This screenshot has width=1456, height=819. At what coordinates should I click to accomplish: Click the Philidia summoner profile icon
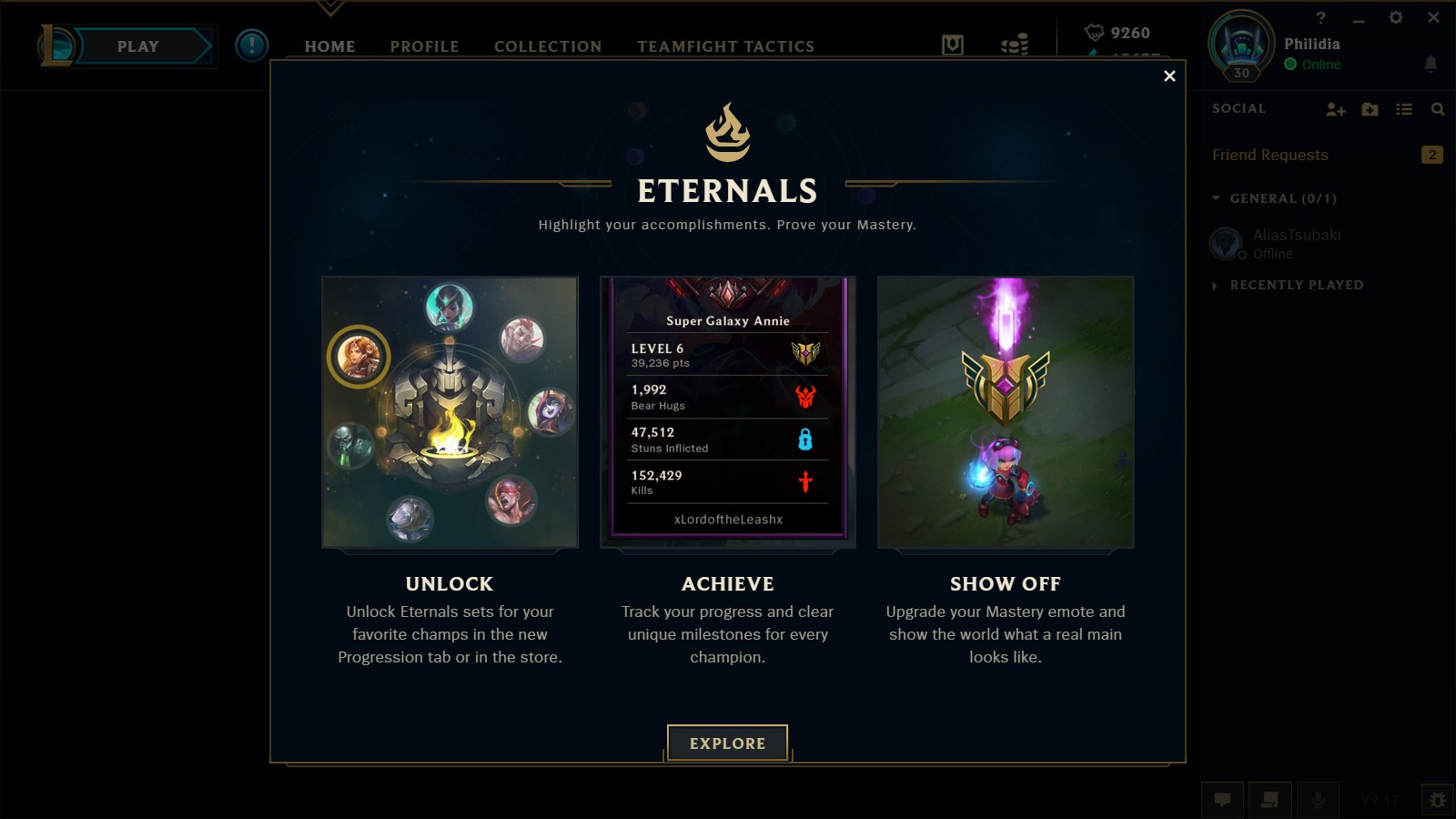[x=1241, y=44]
